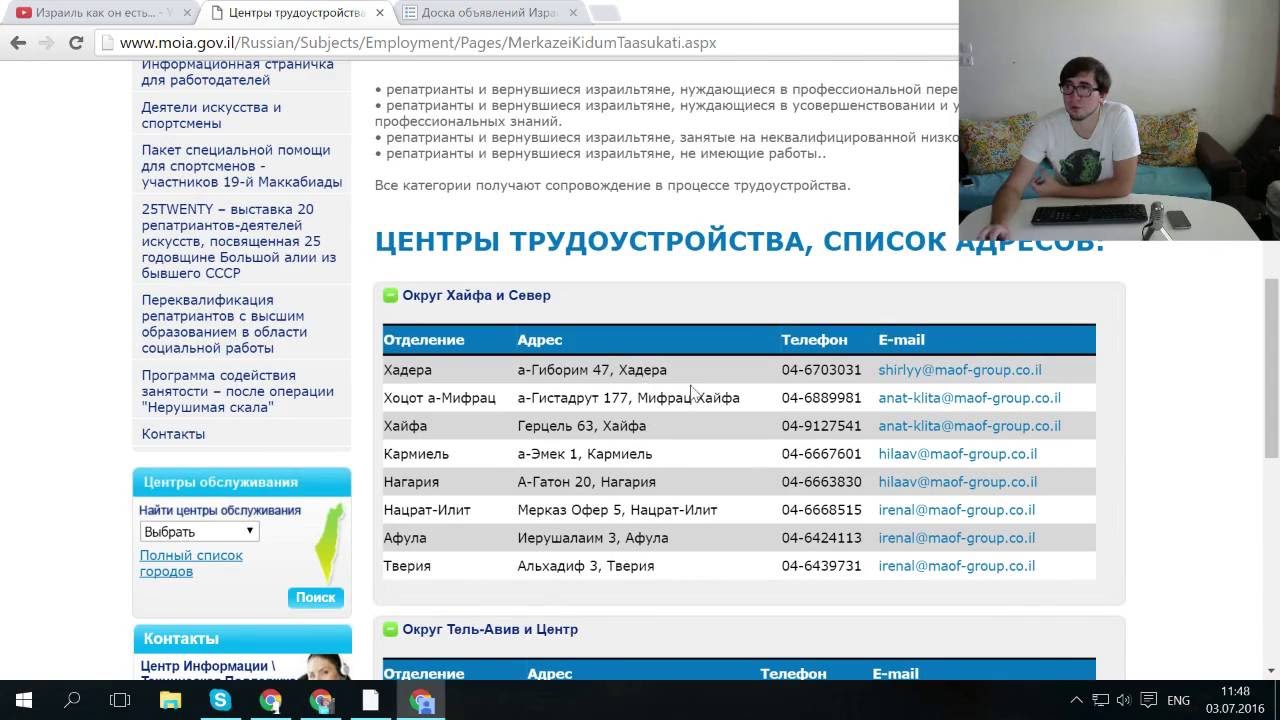Click the email link in the Хайфа row
1280x720 pixels.
point(969,426)
